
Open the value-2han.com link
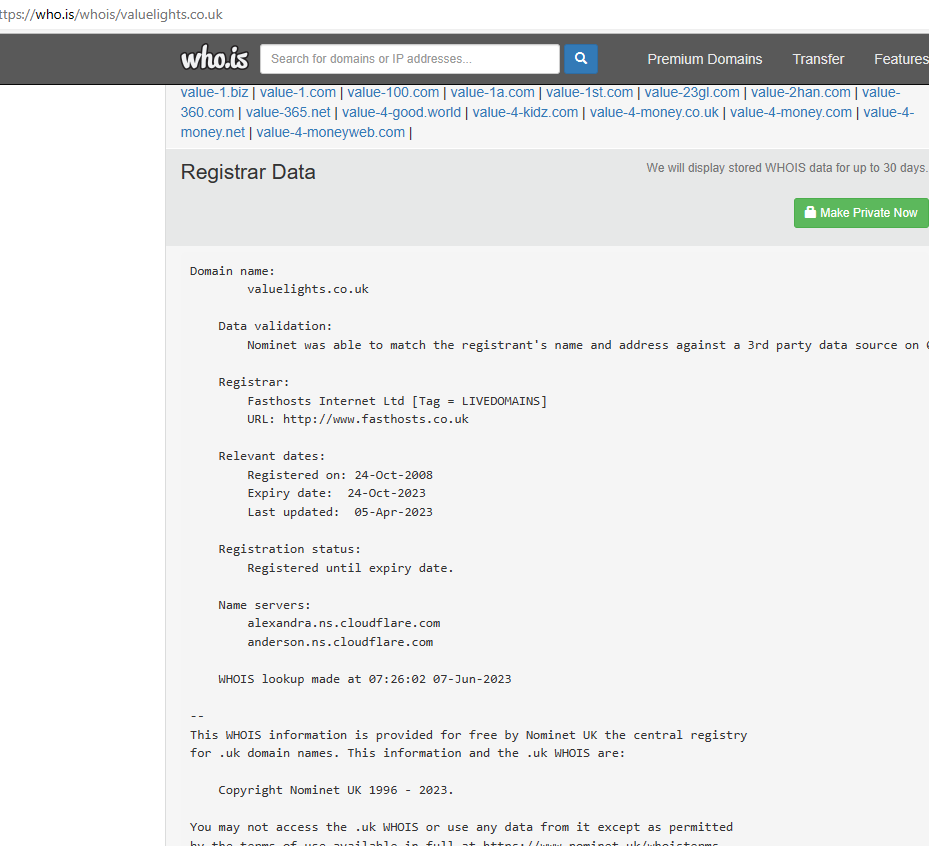pyautogui.click(x=800, y=92)
